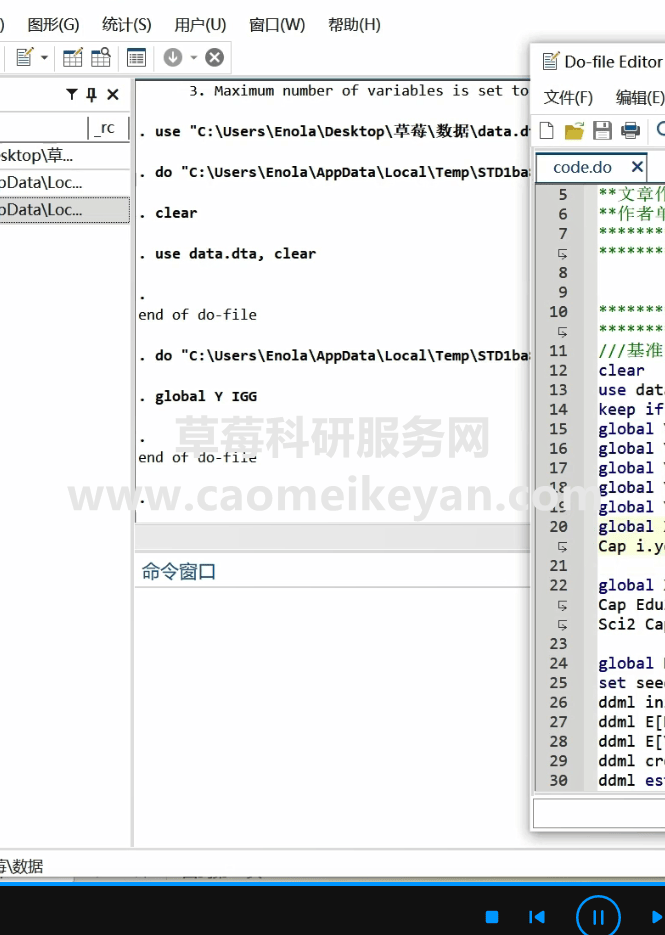Open the Data Editor in browse mode
Screen dimensions: 665x935
click(x=101, y=58)
